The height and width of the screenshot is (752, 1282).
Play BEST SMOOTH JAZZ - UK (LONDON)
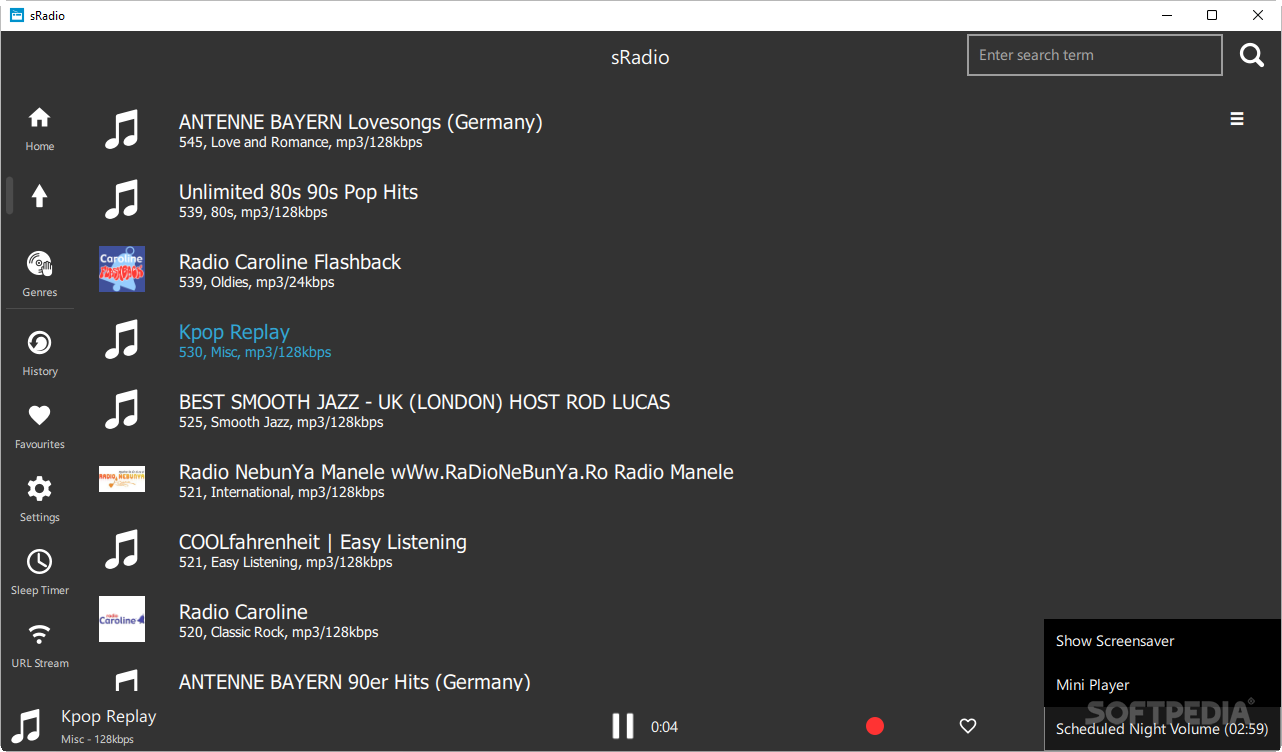pos(425,402)
